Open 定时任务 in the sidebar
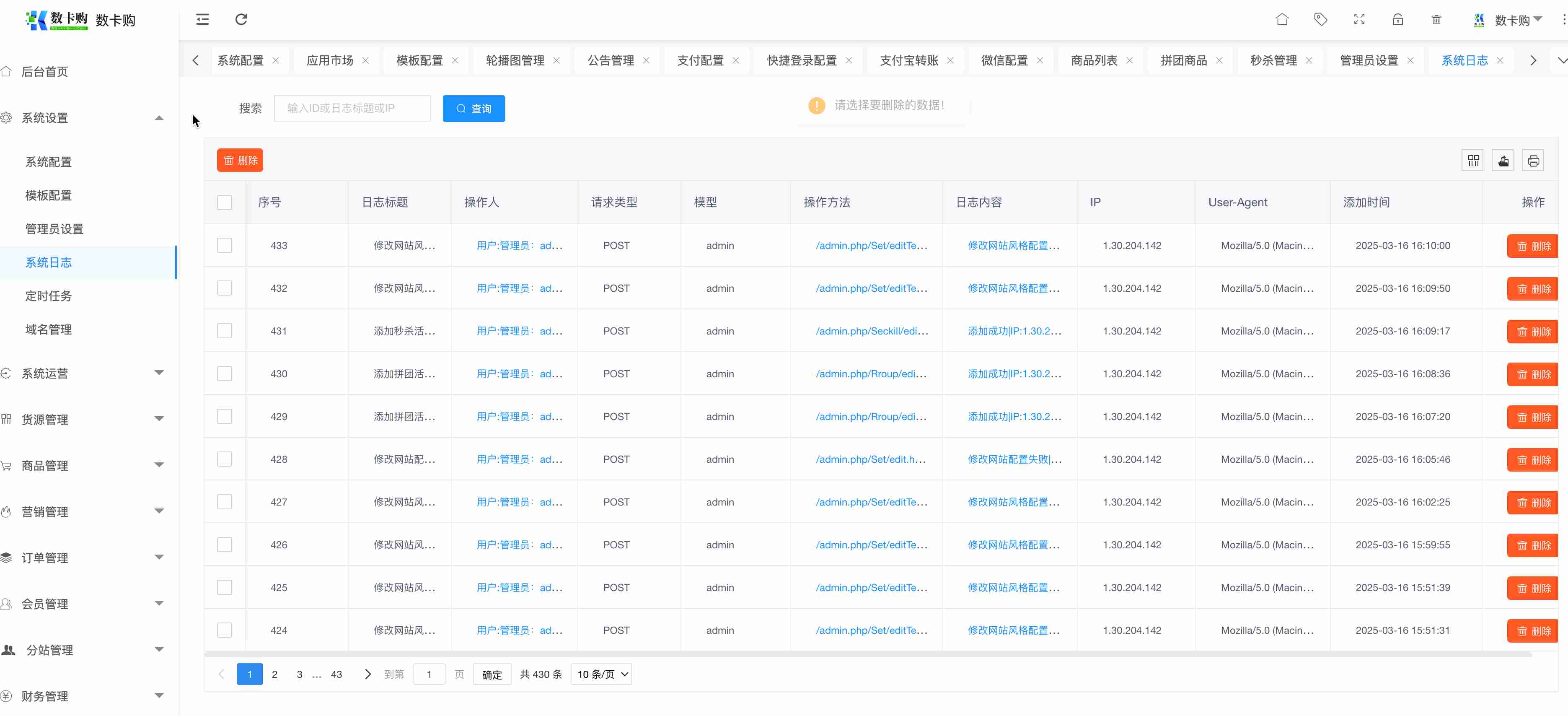The width and height of the screenshot is (1568, 716). pyautogui.click(x=49, y=296)
